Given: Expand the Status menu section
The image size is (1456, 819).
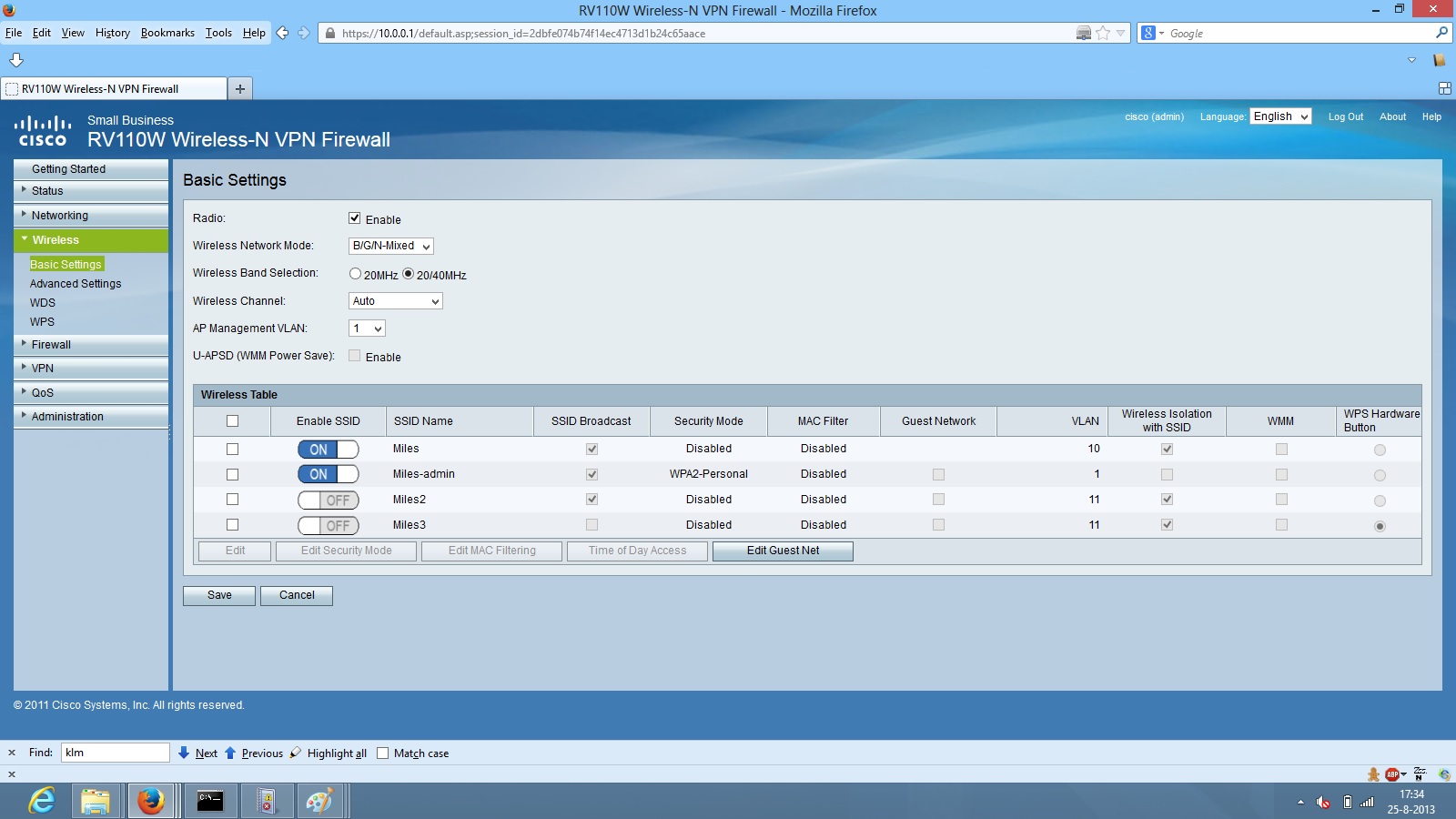Looking at the screenshot, I should 91,191.
